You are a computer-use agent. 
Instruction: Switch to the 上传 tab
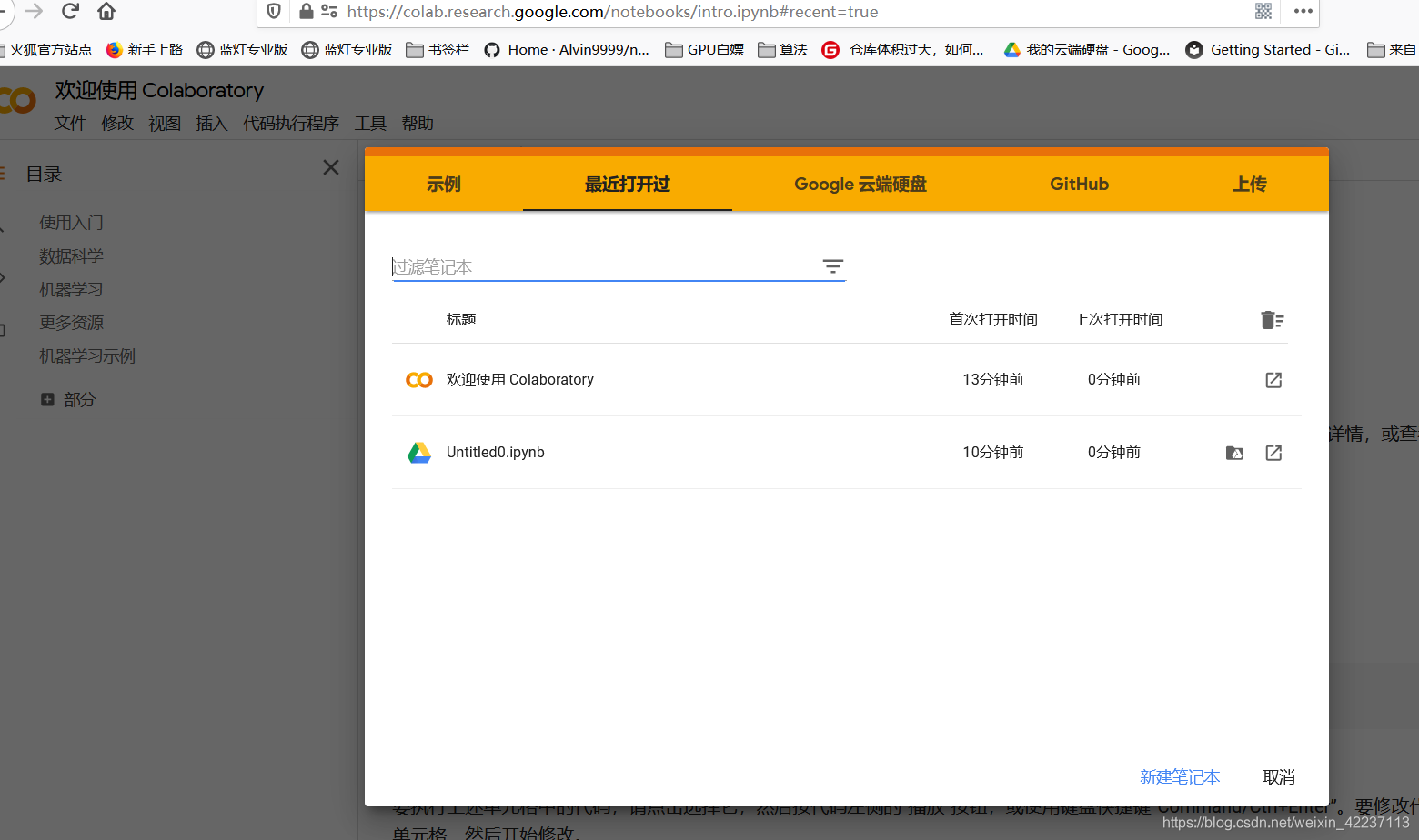[1250, 184]
